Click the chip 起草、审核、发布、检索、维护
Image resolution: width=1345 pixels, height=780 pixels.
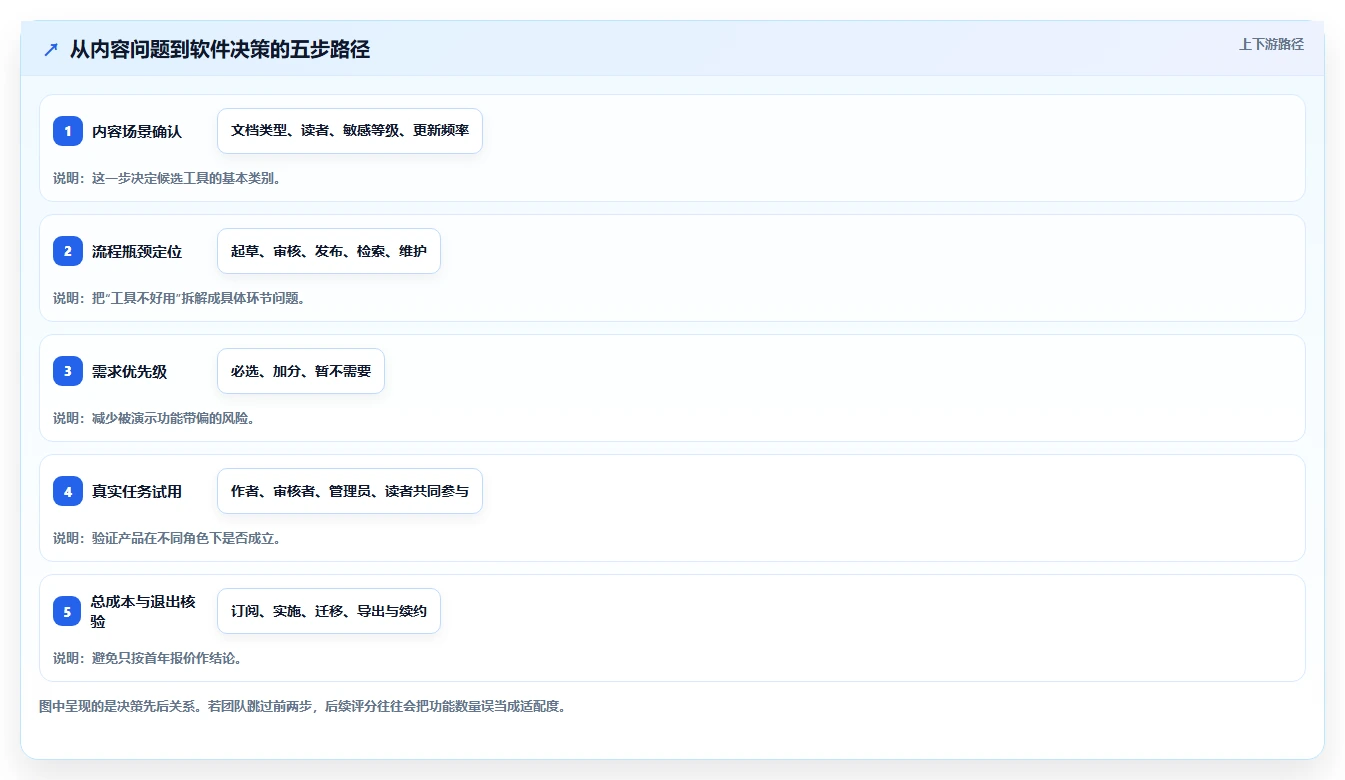pyautogui.click(x=329, y=251)
